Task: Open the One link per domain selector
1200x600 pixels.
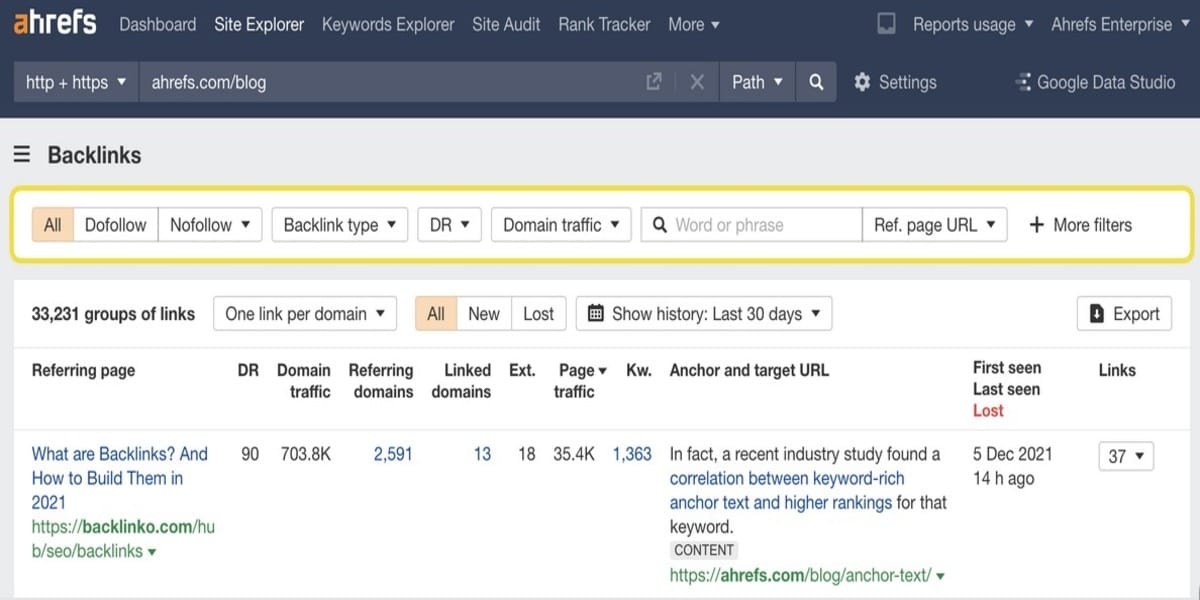Action: click(304, 313)
